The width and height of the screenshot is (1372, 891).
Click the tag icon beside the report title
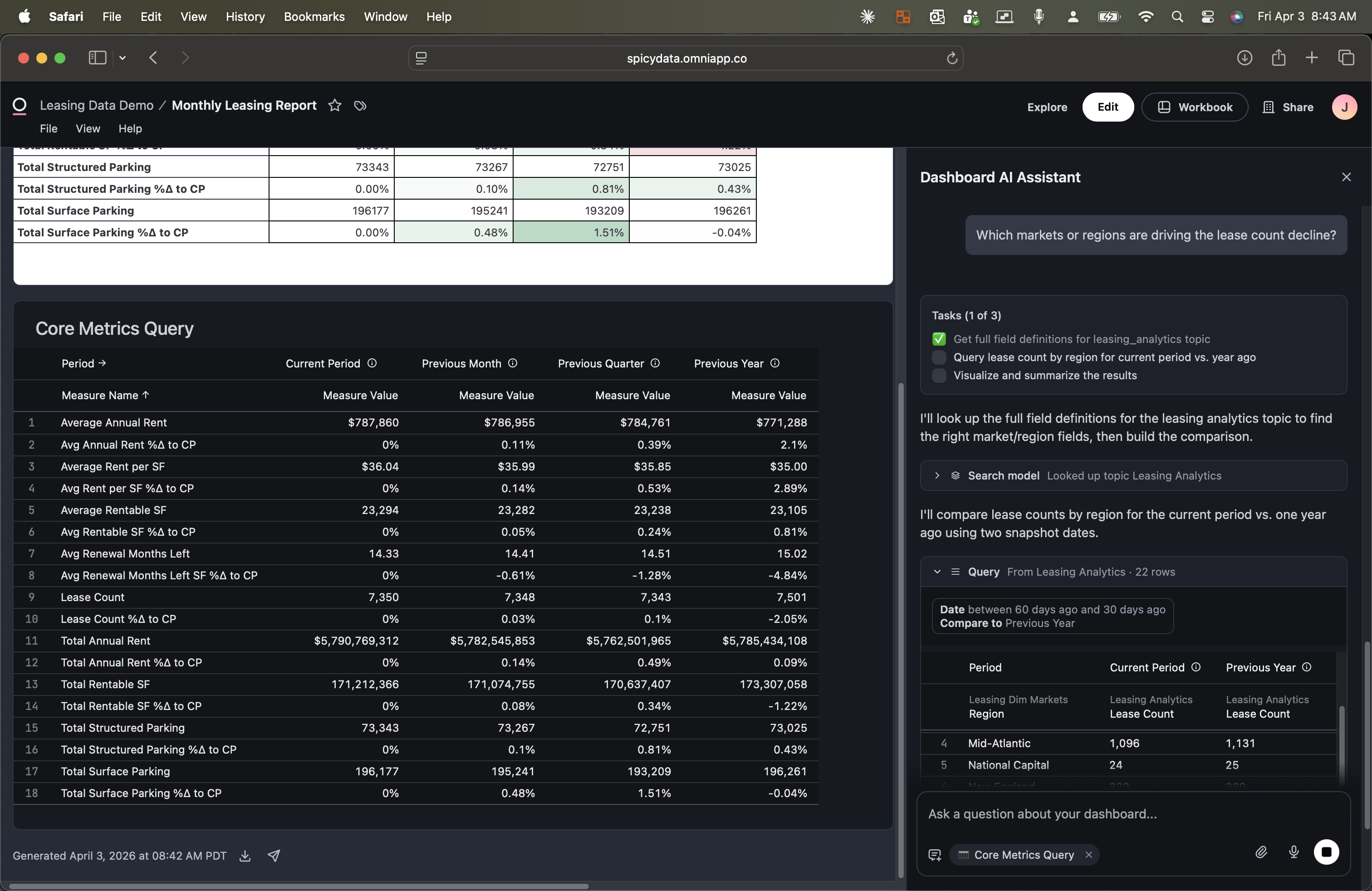click(x=360, y=106)
